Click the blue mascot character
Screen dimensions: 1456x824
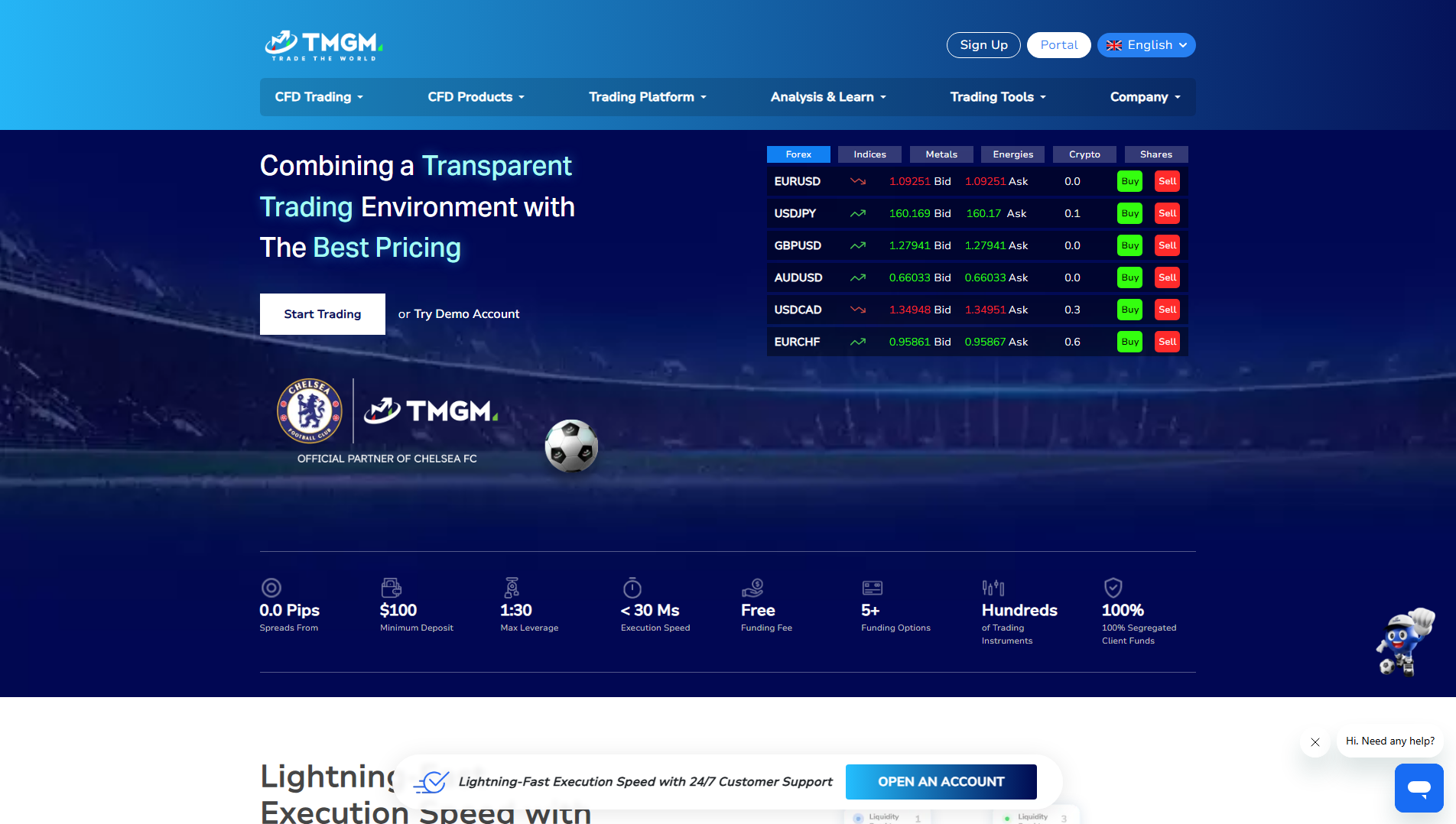[x=1406, y=642]
